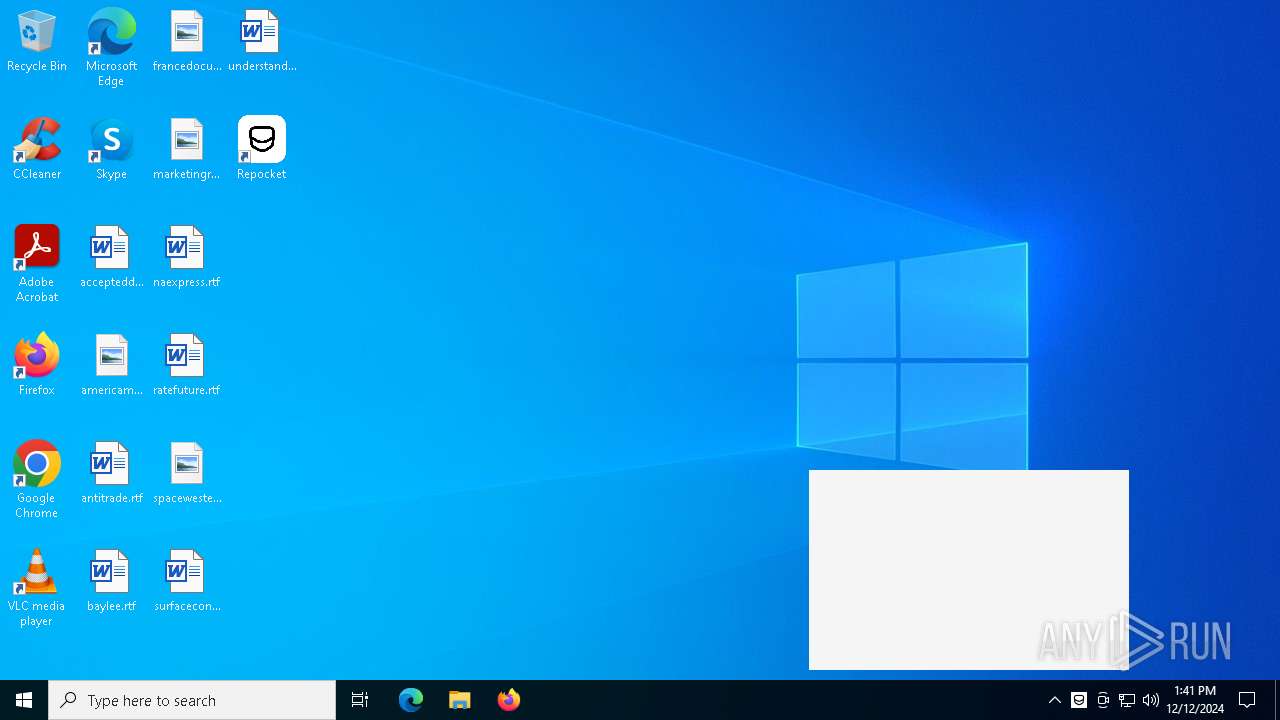Launch Microsoft Edge from desktop shortcut

pos(111,48)
